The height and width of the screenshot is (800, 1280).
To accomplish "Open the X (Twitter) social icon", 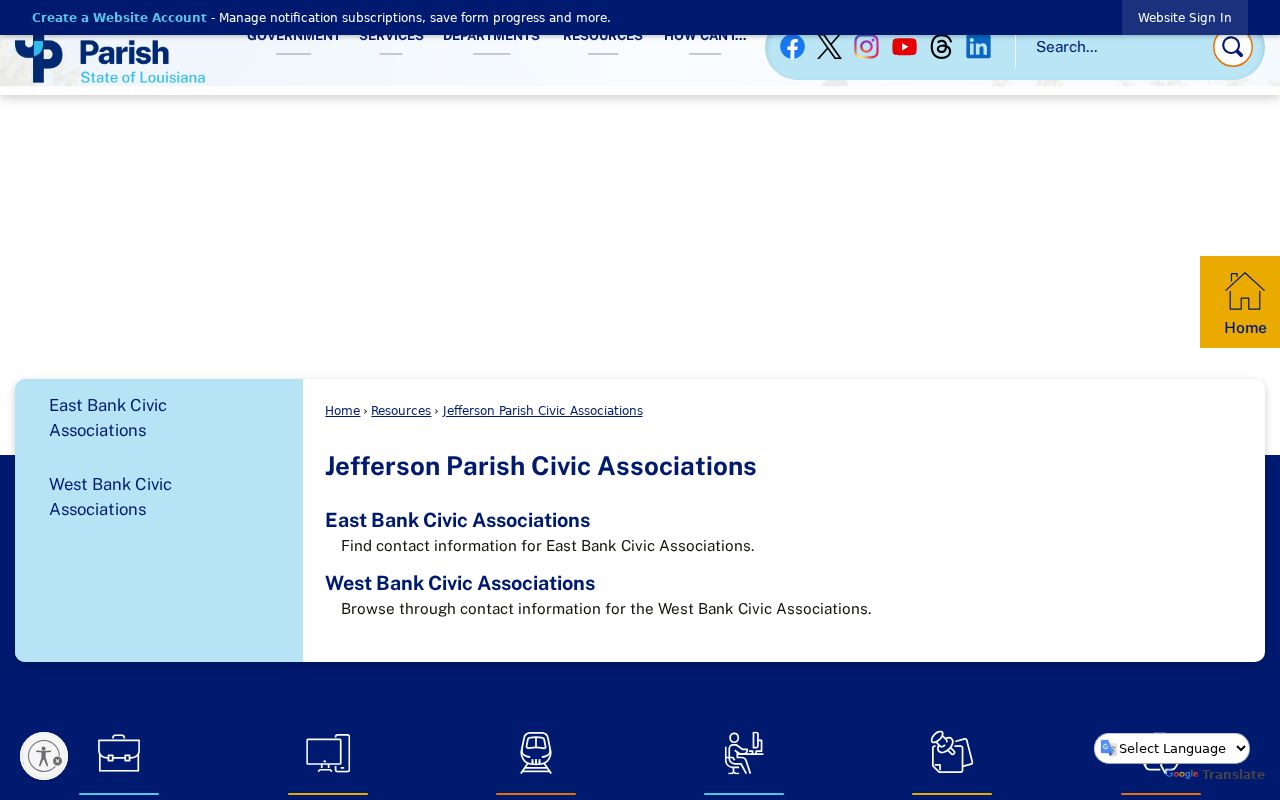I will point(829,47).
